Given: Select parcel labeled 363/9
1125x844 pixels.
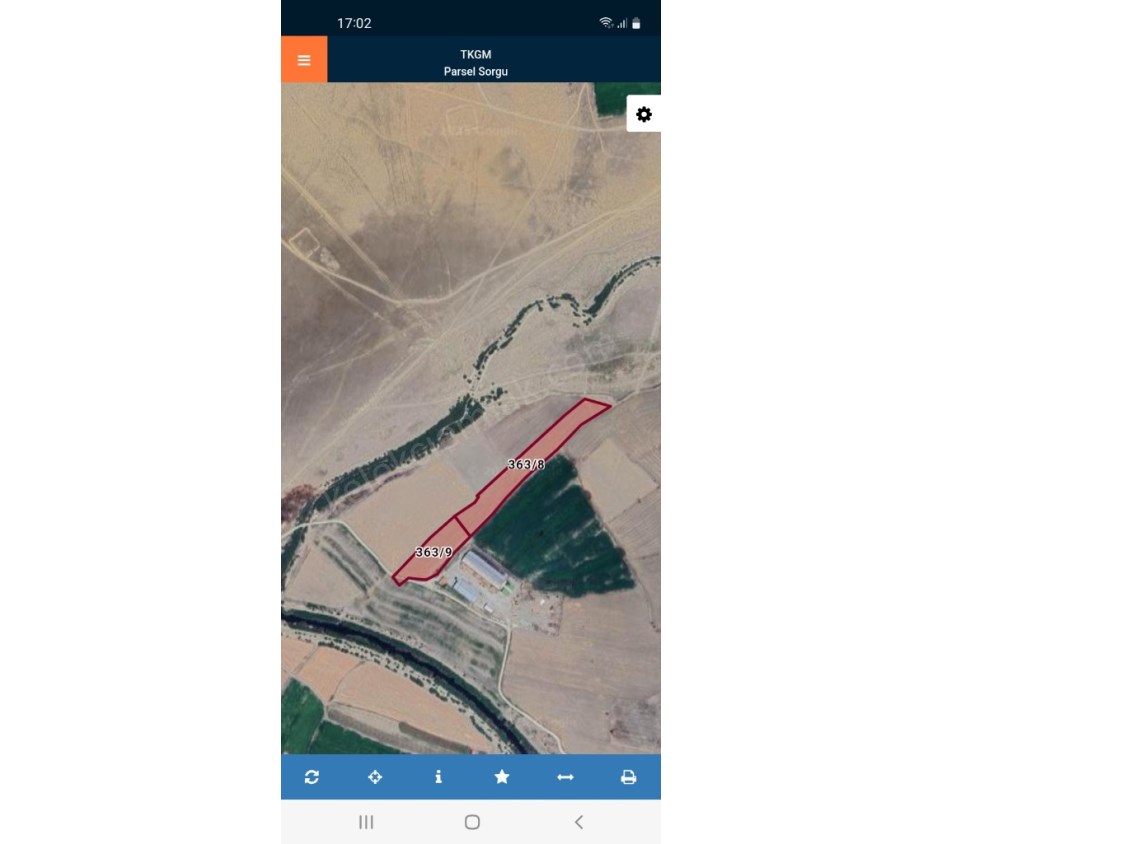Looking at the screenshot, I should coord(433,552).
